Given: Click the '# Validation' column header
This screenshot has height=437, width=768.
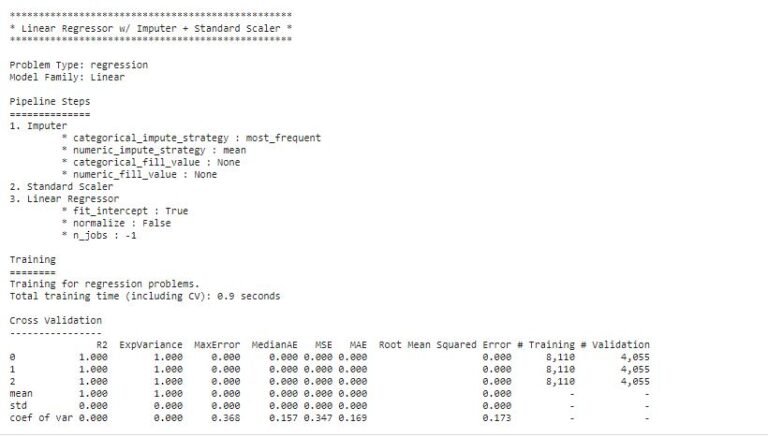Looking at the screenshot, I should click(x=615, y=345).
